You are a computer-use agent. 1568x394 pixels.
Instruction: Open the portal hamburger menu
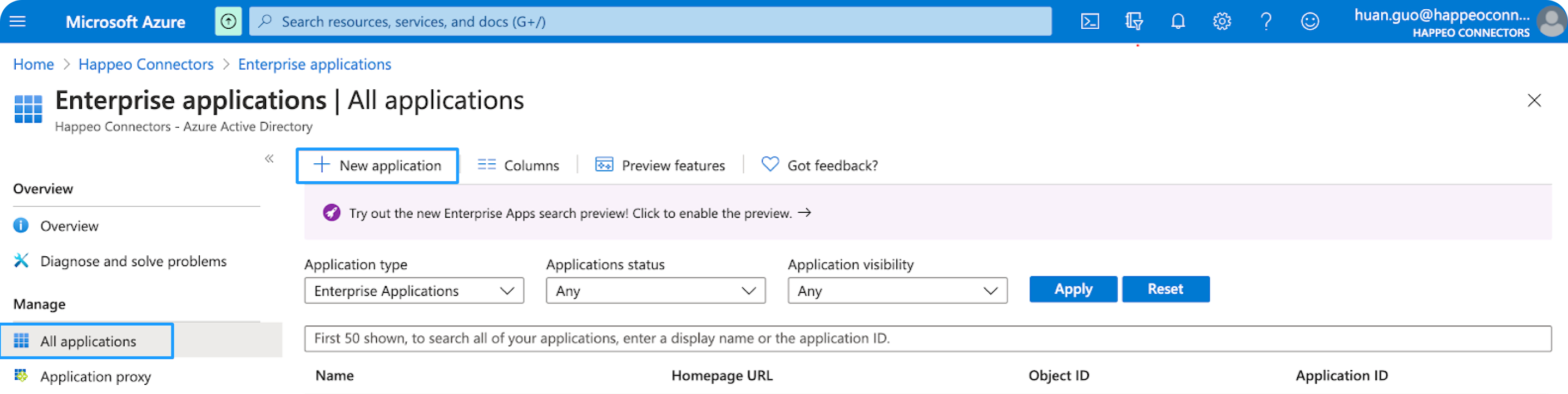[17, 21]
